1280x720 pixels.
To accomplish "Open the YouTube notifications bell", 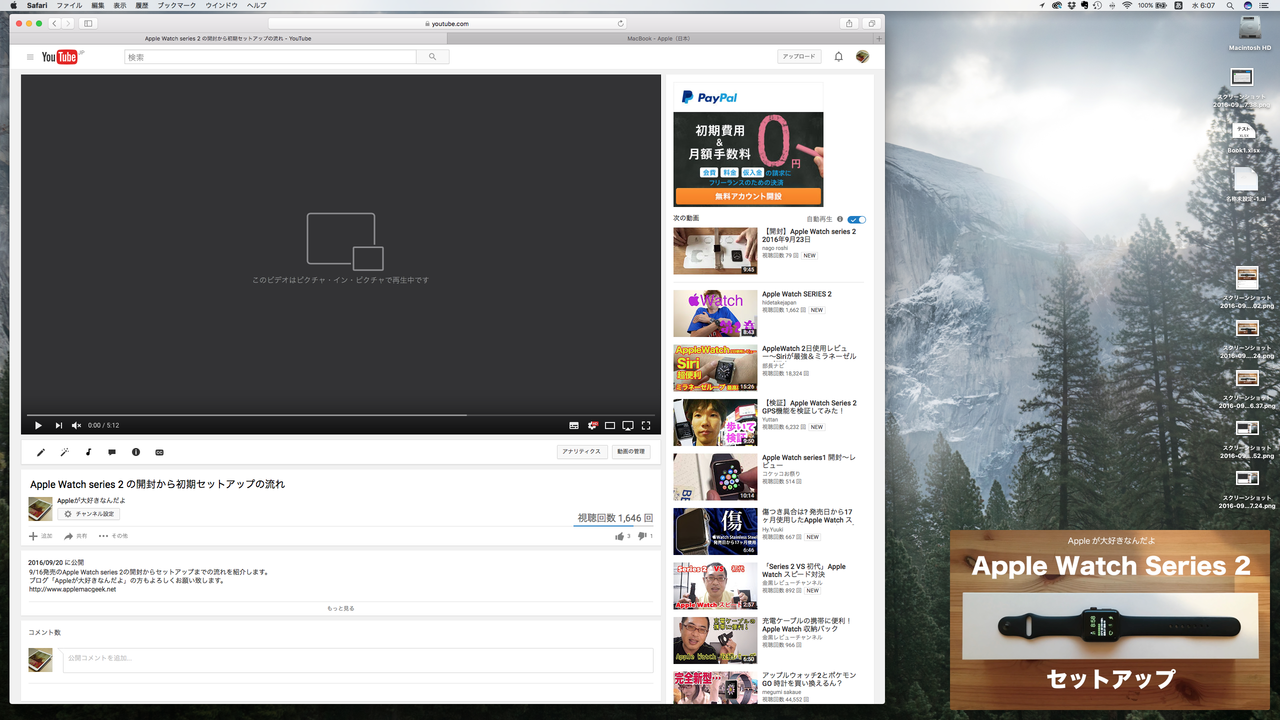I will [x=839, y=57].
